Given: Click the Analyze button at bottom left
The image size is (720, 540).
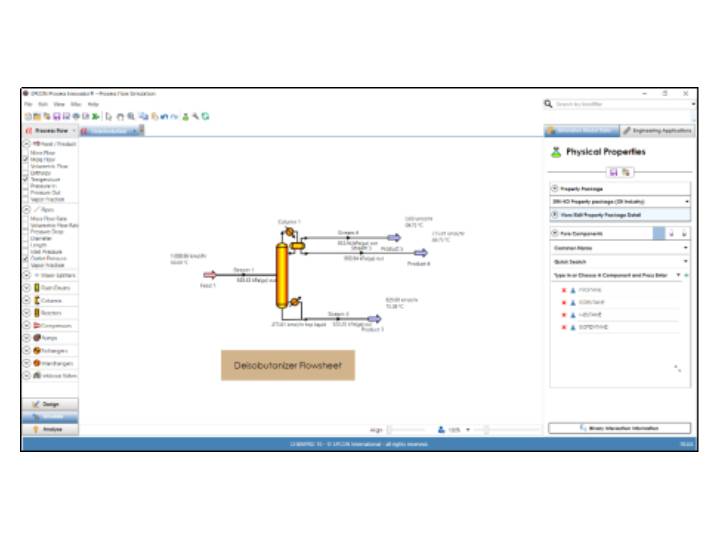Looking at the screenshot, I should [50, 429].
